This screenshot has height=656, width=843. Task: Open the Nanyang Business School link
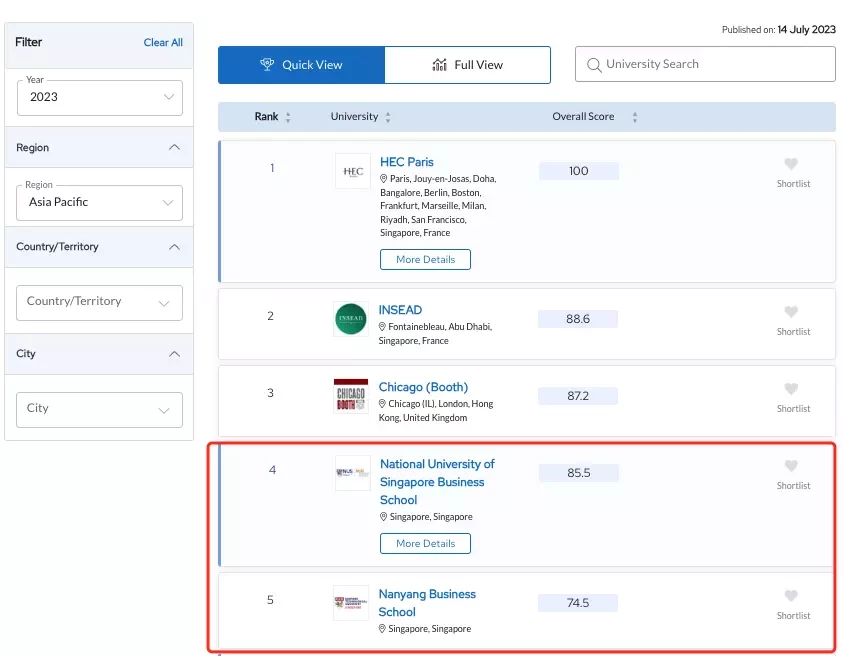coord(427,603)
